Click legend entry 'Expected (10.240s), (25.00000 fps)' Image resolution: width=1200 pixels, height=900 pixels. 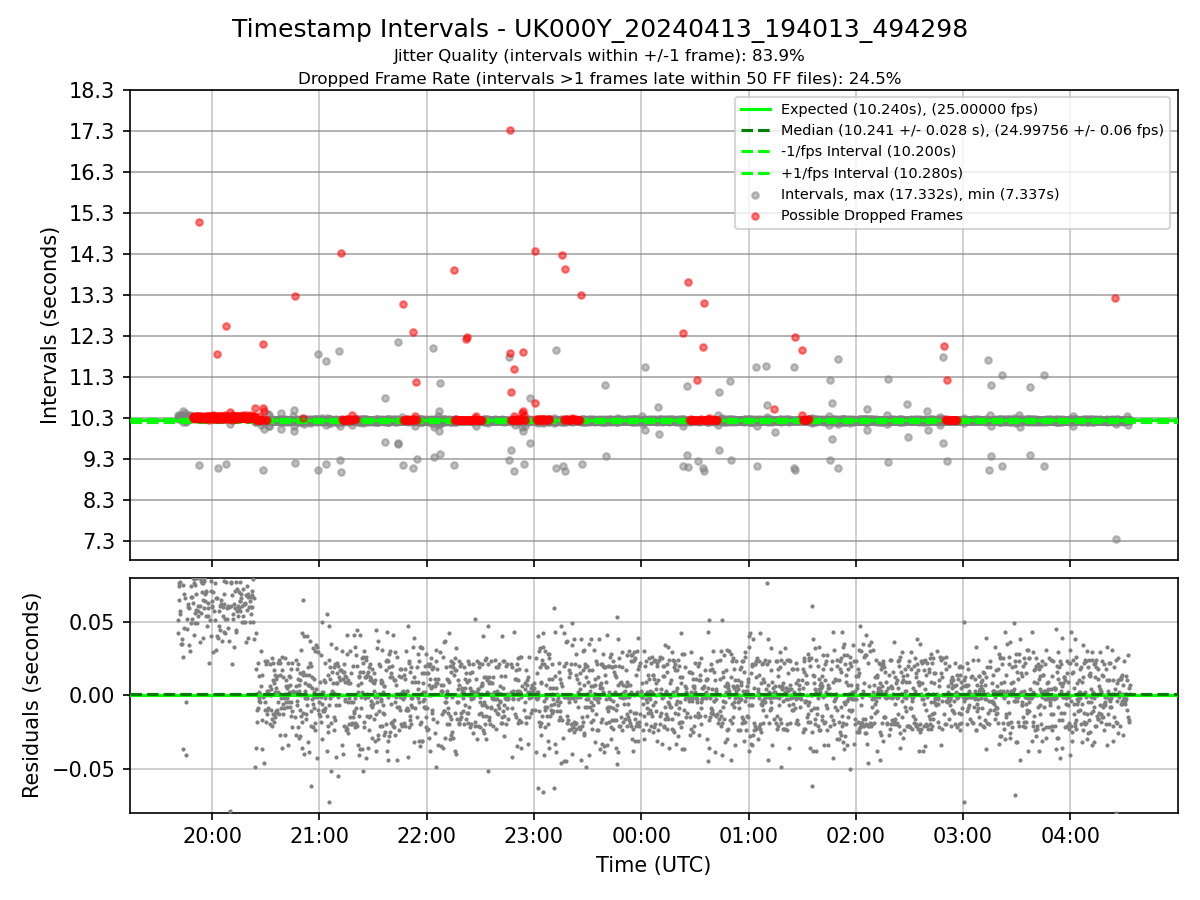[x=909, y=109]
